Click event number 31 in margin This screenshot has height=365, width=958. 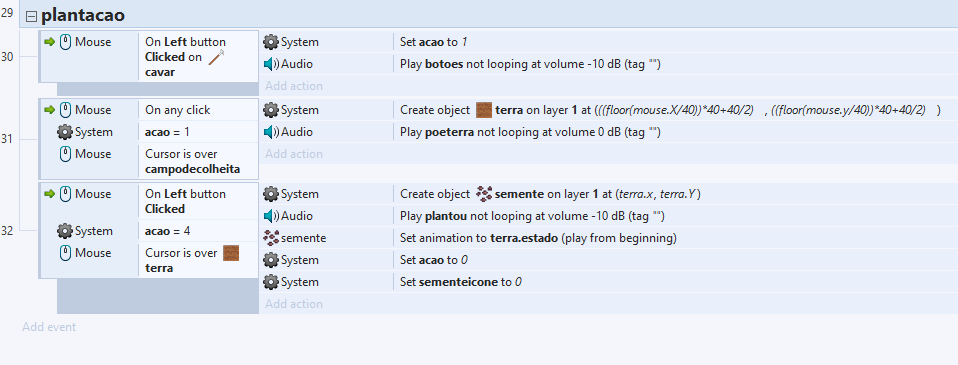click(7, 139)
